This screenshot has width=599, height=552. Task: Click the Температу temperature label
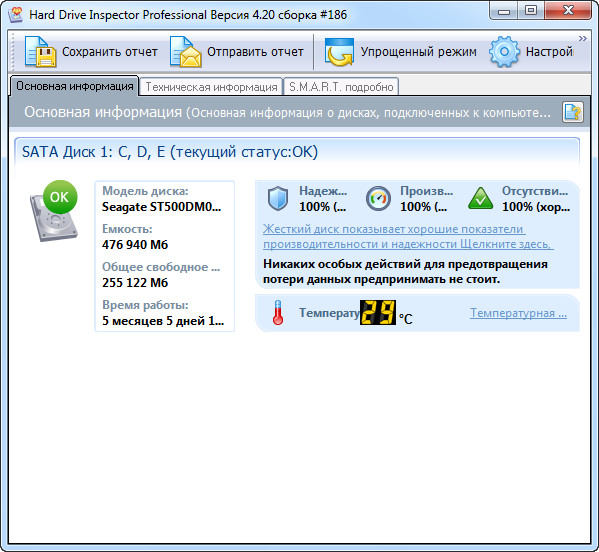(329, 313)
